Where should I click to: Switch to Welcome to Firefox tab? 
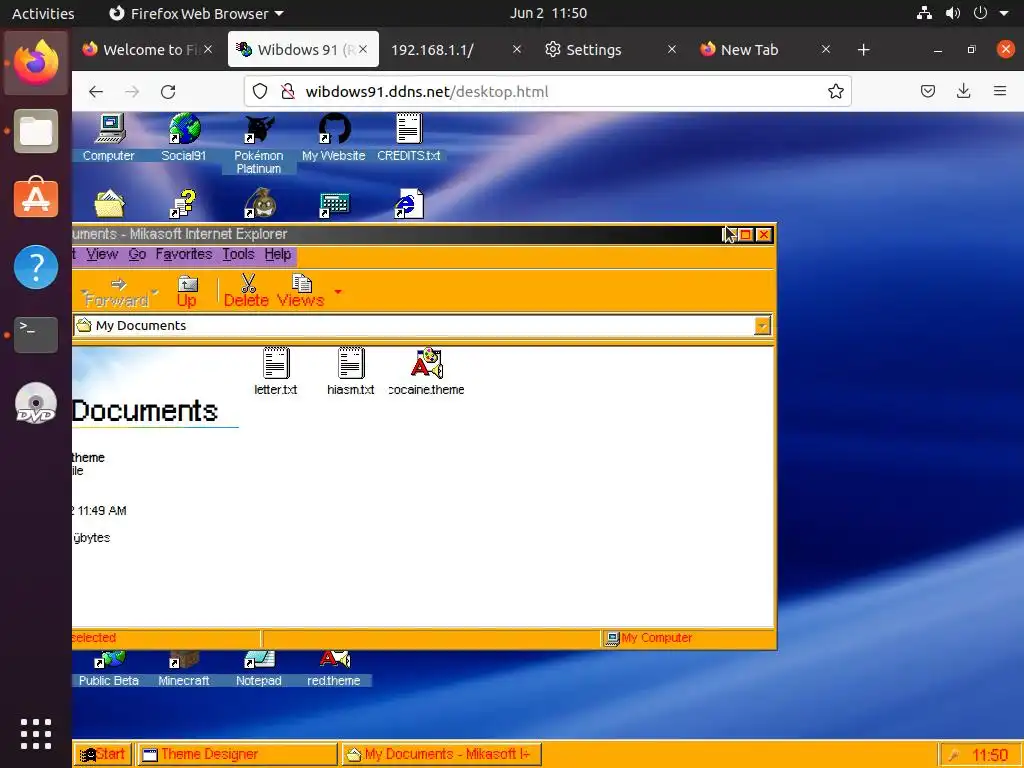[148, 50]
